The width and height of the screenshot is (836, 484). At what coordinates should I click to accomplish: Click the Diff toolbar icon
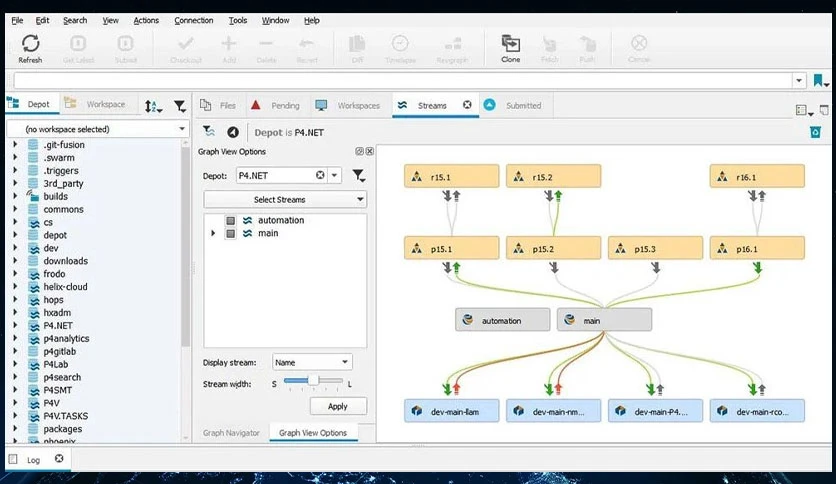357,44
